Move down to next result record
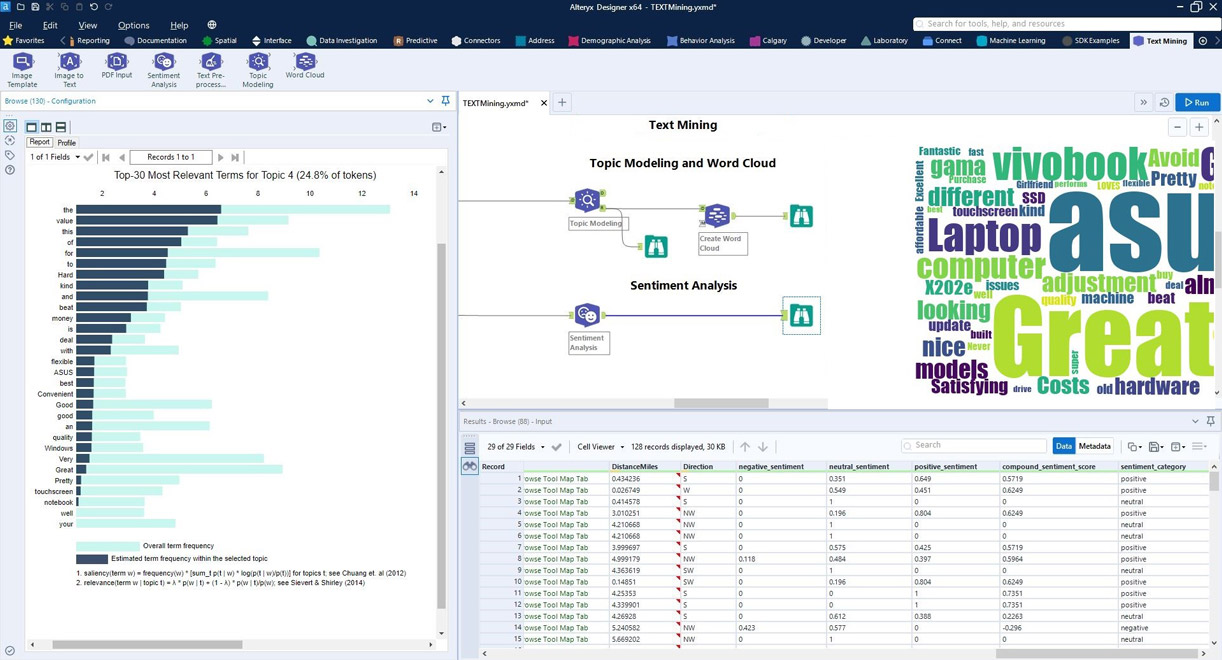The image size is (1222, 660). point(763,447)
